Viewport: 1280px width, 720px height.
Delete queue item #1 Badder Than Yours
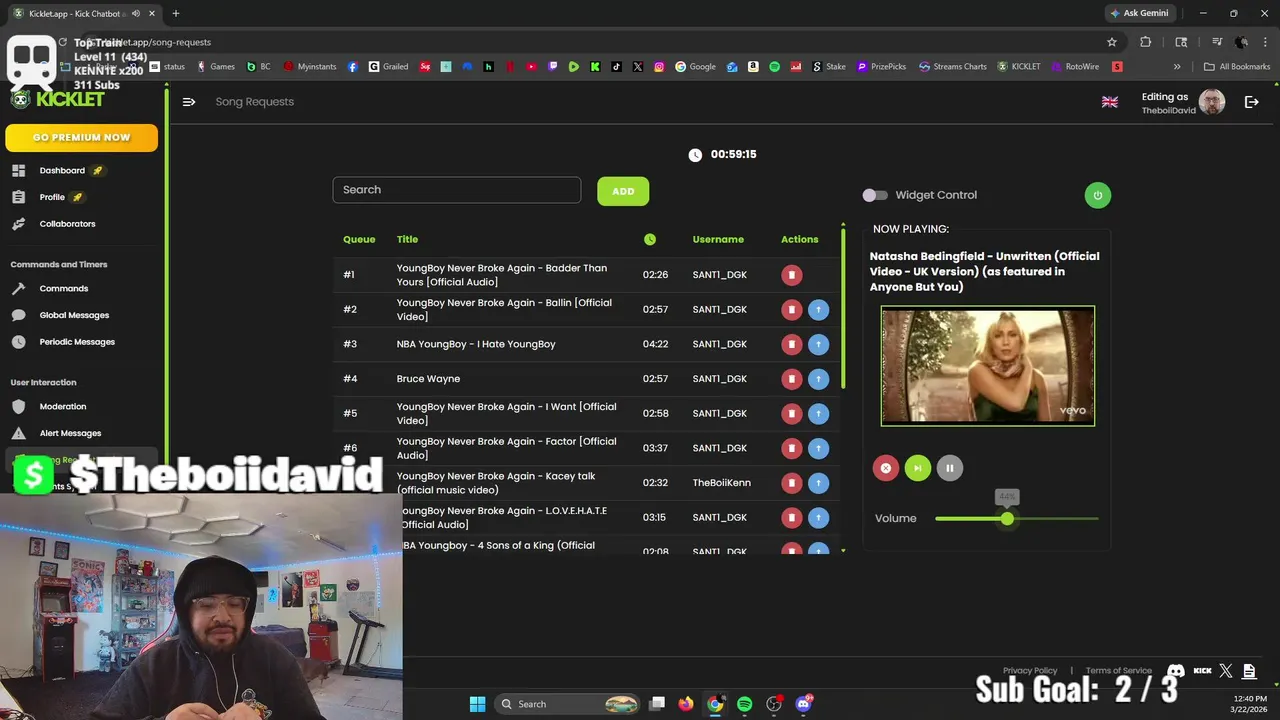(x=791, y=275)
